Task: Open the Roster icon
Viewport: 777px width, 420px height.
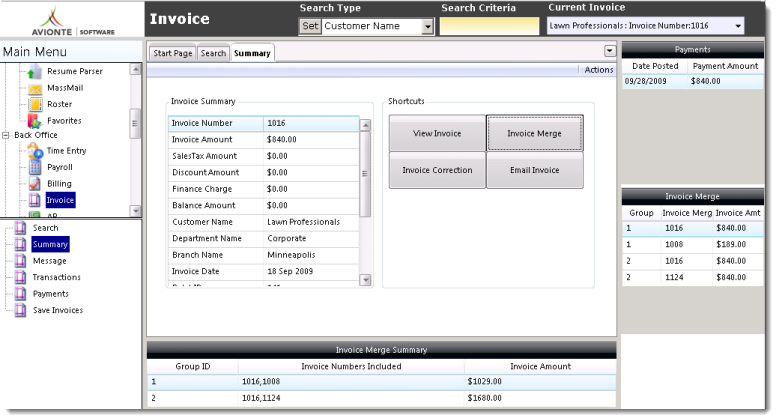Action: [x=34, y=104]
